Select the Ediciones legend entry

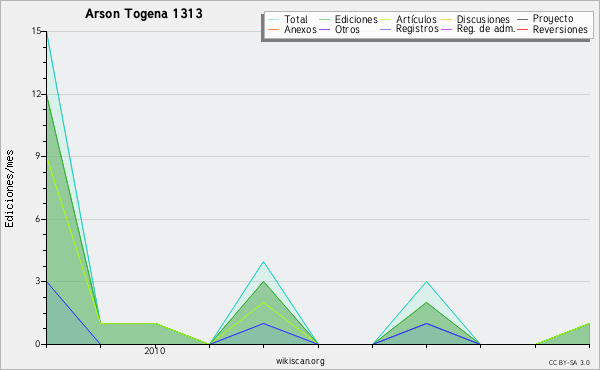(356, 19)
